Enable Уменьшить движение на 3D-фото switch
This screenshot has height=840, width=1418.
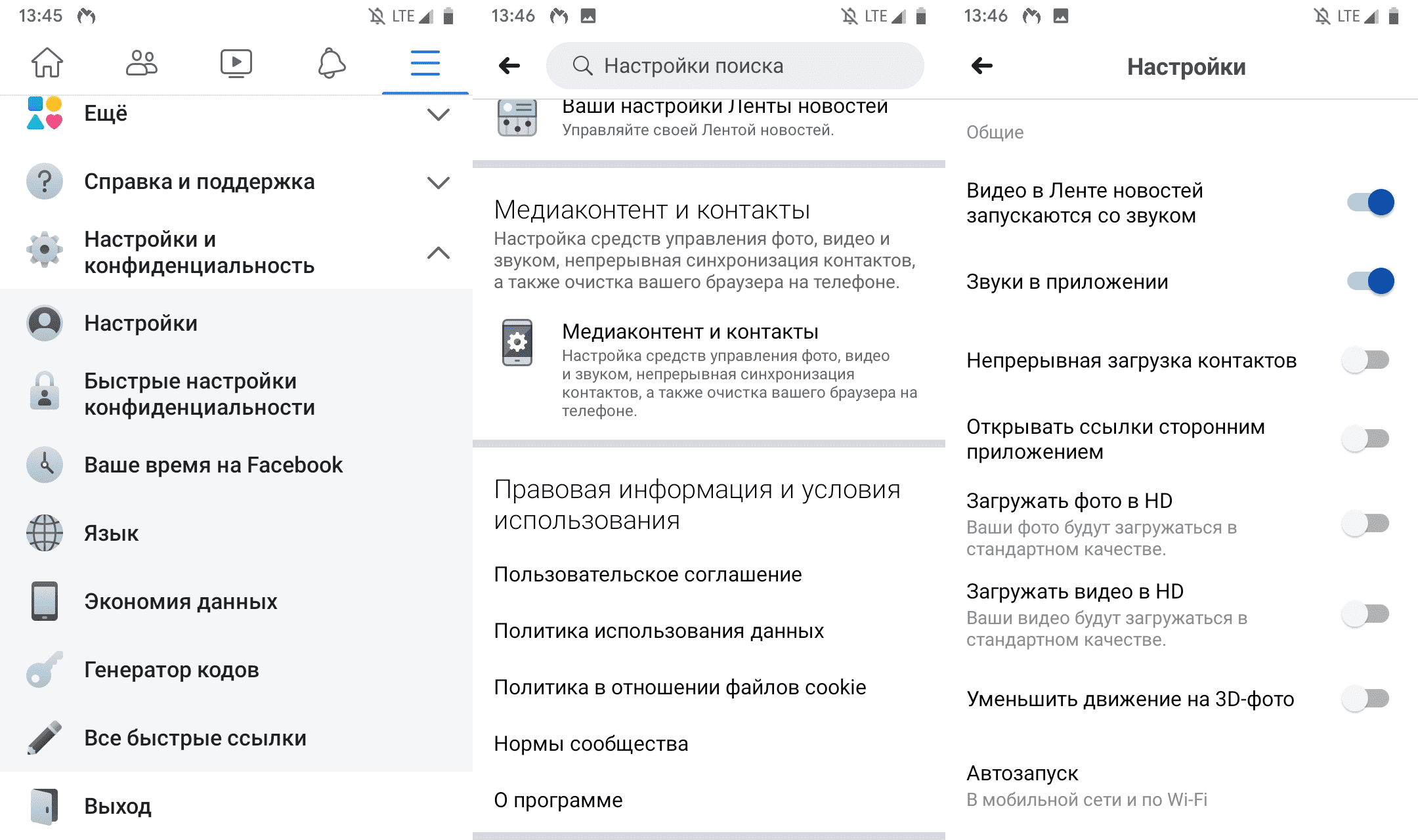coord(1365,698)
